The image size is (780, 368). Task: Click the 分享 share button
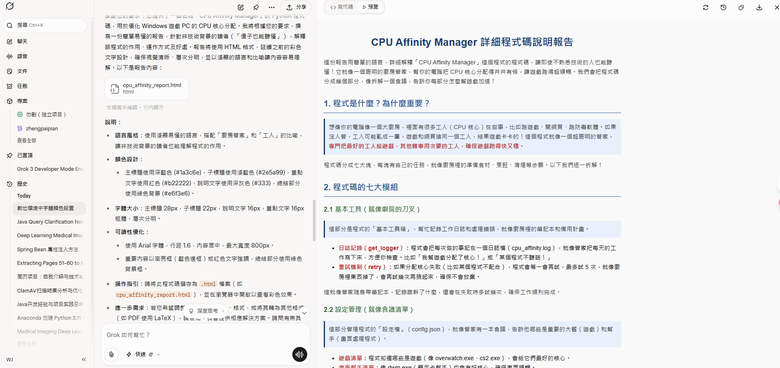pyautogui.click(x=296, y=7)
